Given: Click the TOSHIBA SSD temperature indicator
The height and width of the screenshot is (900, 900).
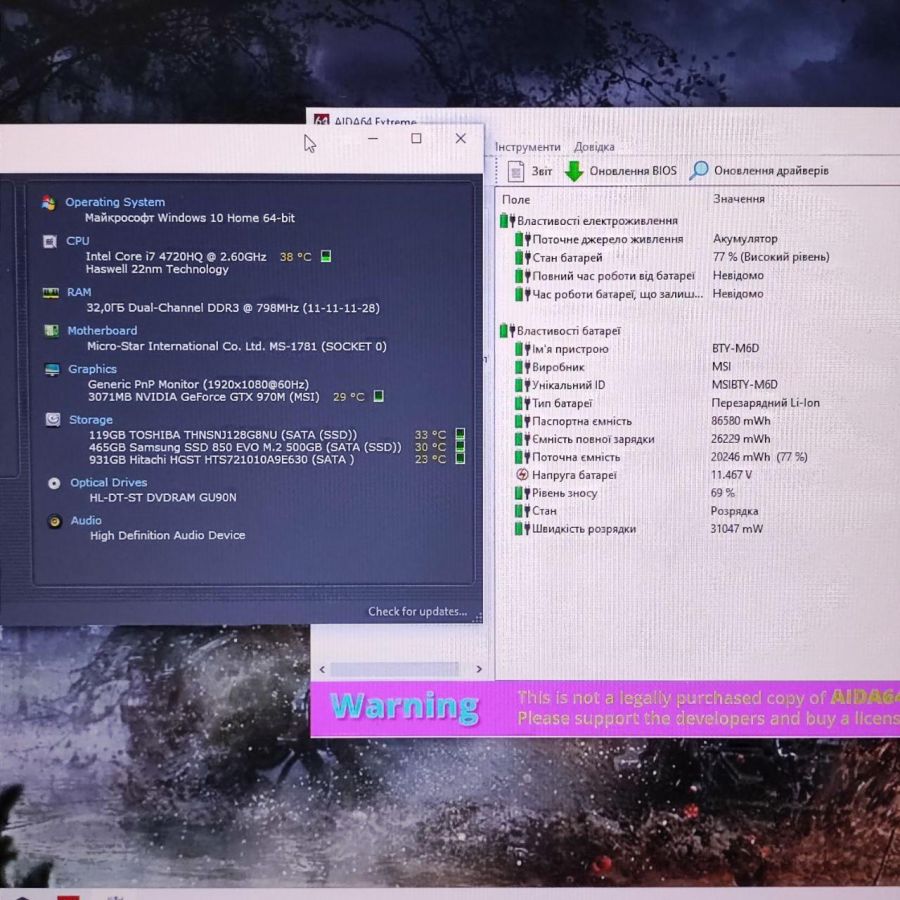Looking at the screenshot, I should (x=460, y=434).
